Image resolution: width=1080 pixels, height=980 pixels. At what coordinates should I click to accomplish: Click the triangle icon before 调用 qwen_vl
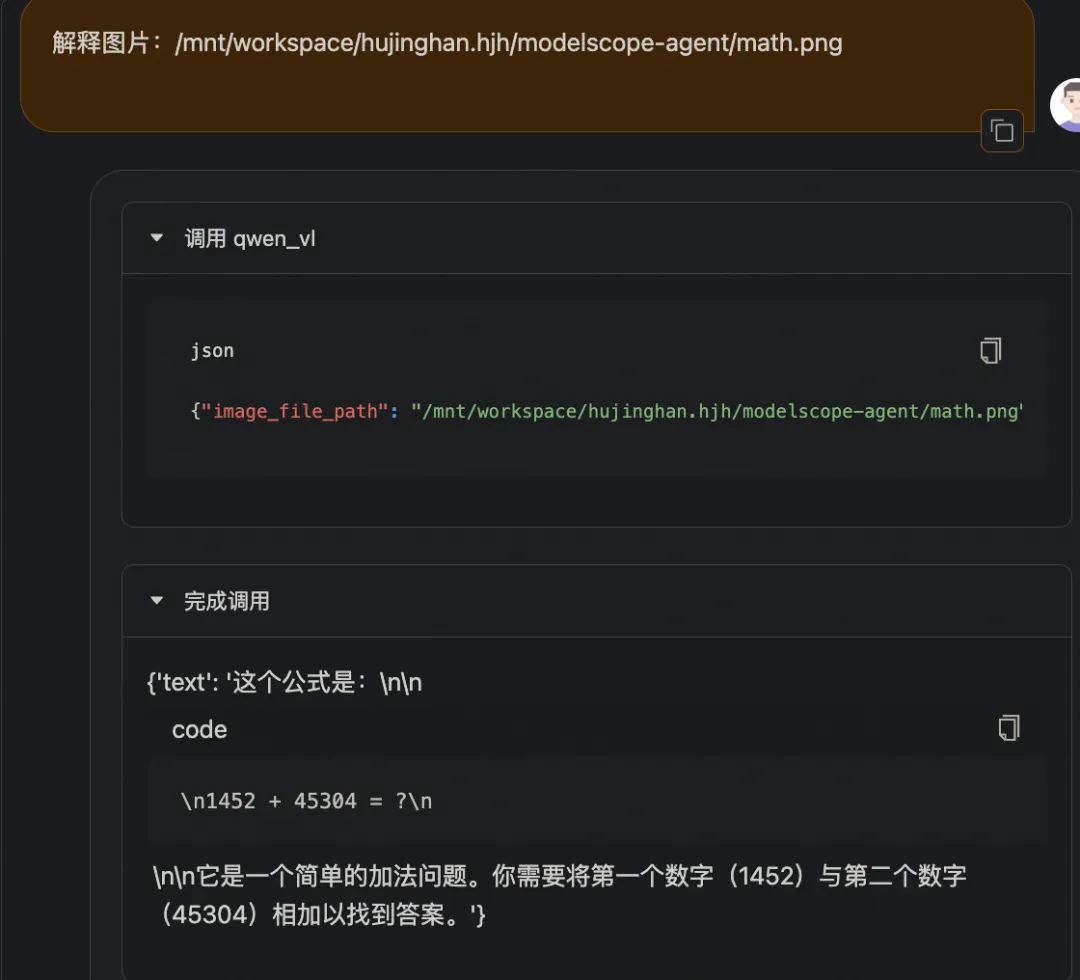point(156,238)
